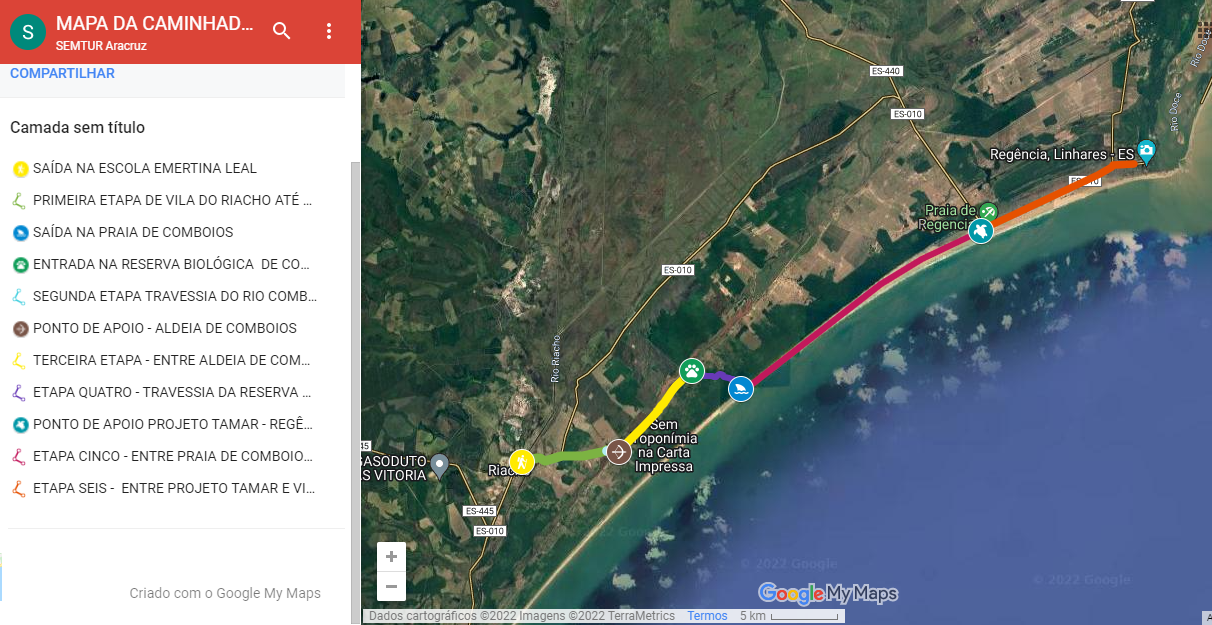Click the yellow walker marker on map
Screen dimensions: 1212x625
pos(521,461)
